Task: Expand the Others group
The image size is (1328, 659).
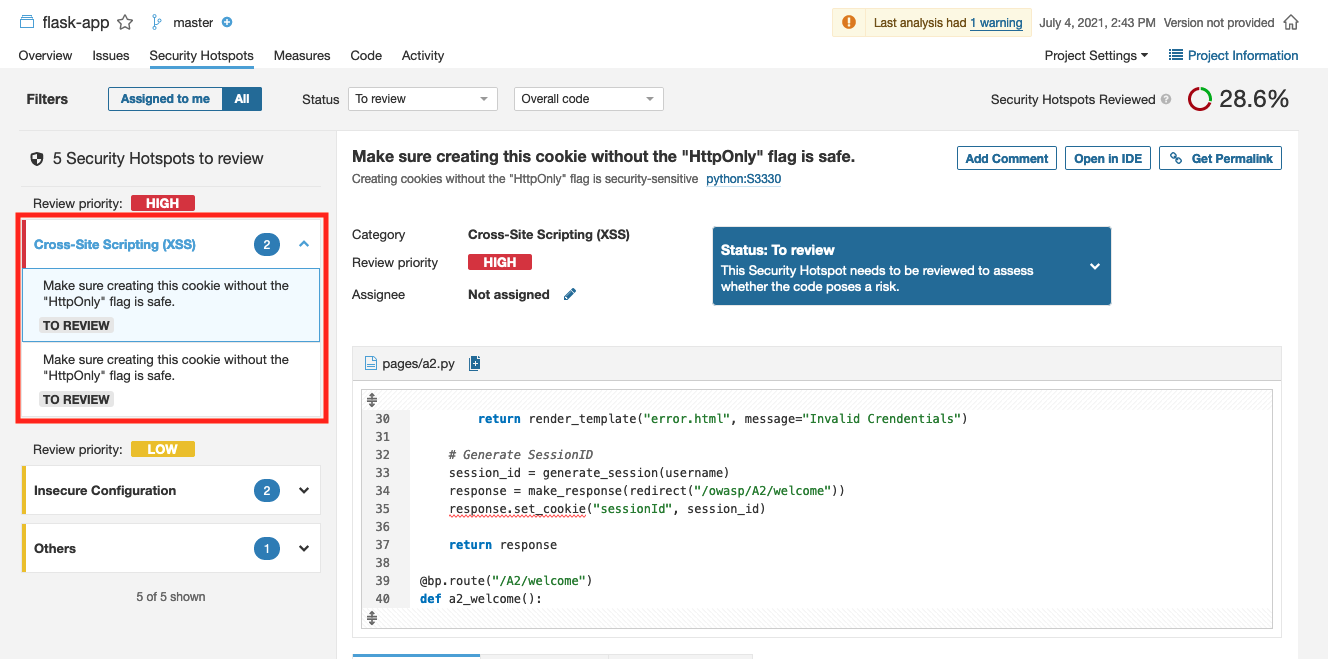Action: coord(304,548)
